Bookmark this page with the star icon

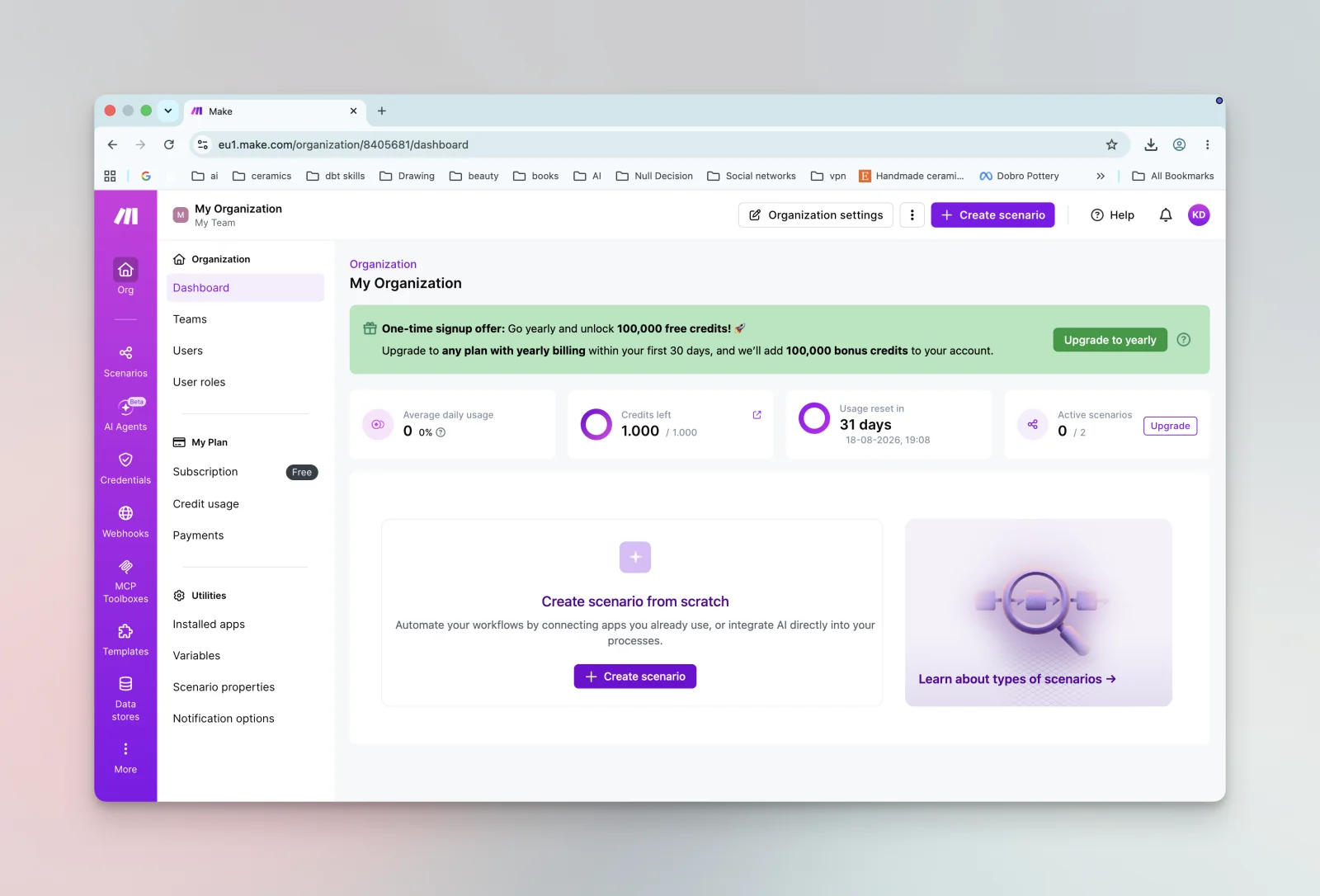tap(1112, 144)
